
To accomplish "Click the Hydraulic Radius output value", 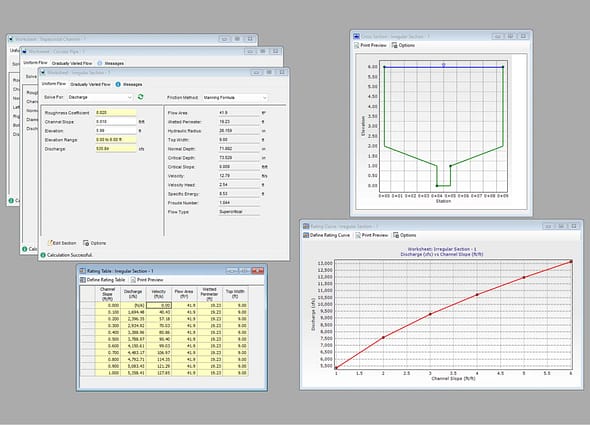I will point(239,131).
